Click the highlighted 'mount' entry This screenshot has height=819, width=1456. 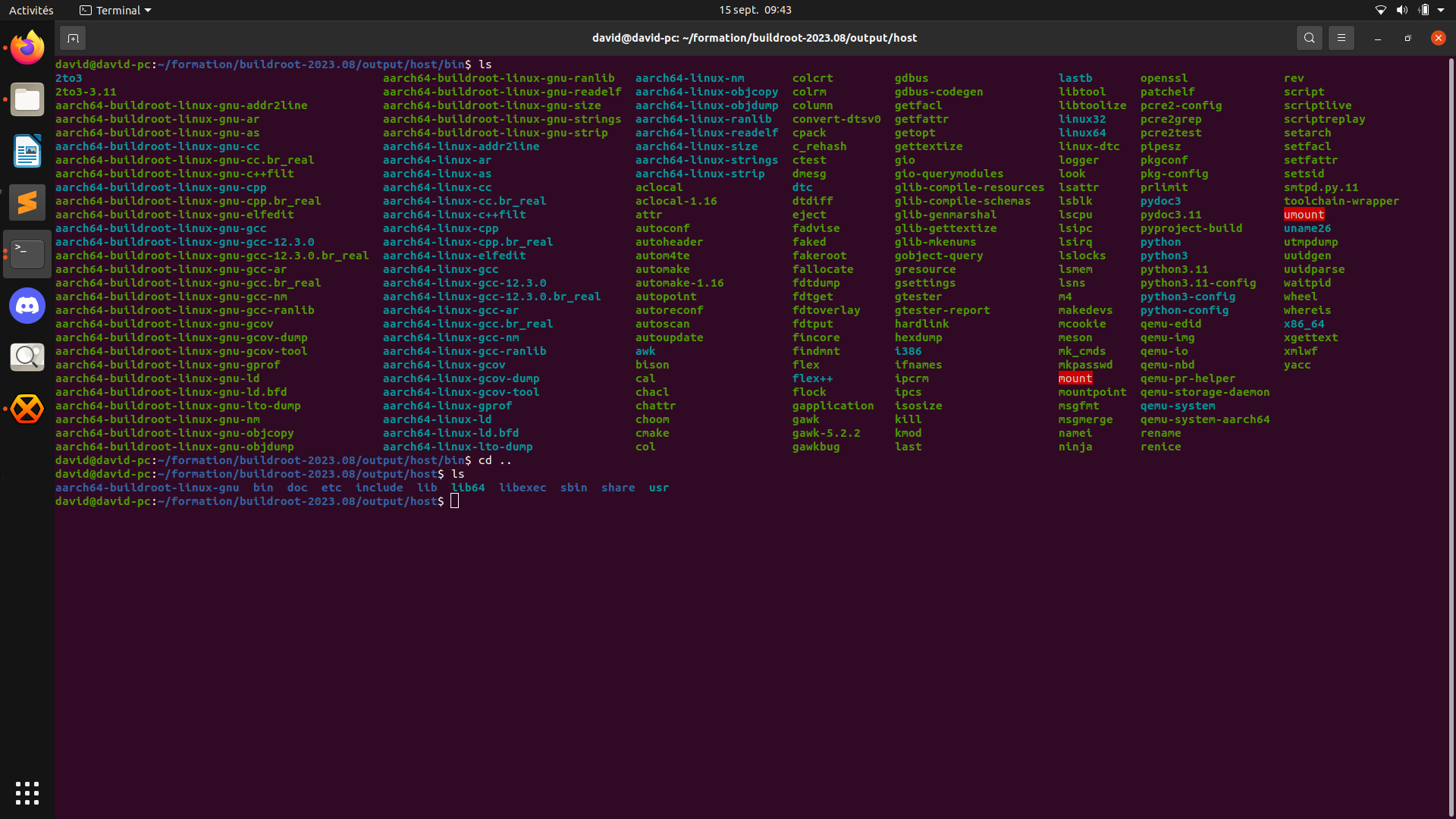(1075, 378)
